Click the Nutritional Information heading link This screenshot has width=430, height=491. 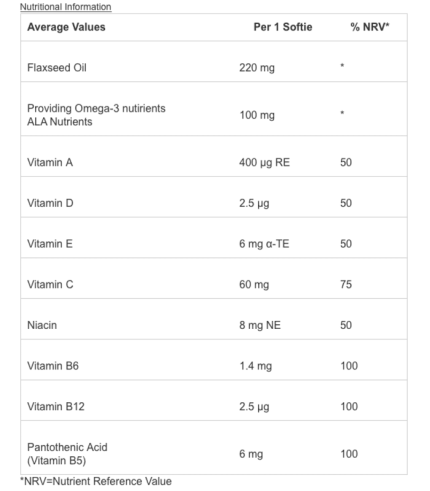coord(66,7)
